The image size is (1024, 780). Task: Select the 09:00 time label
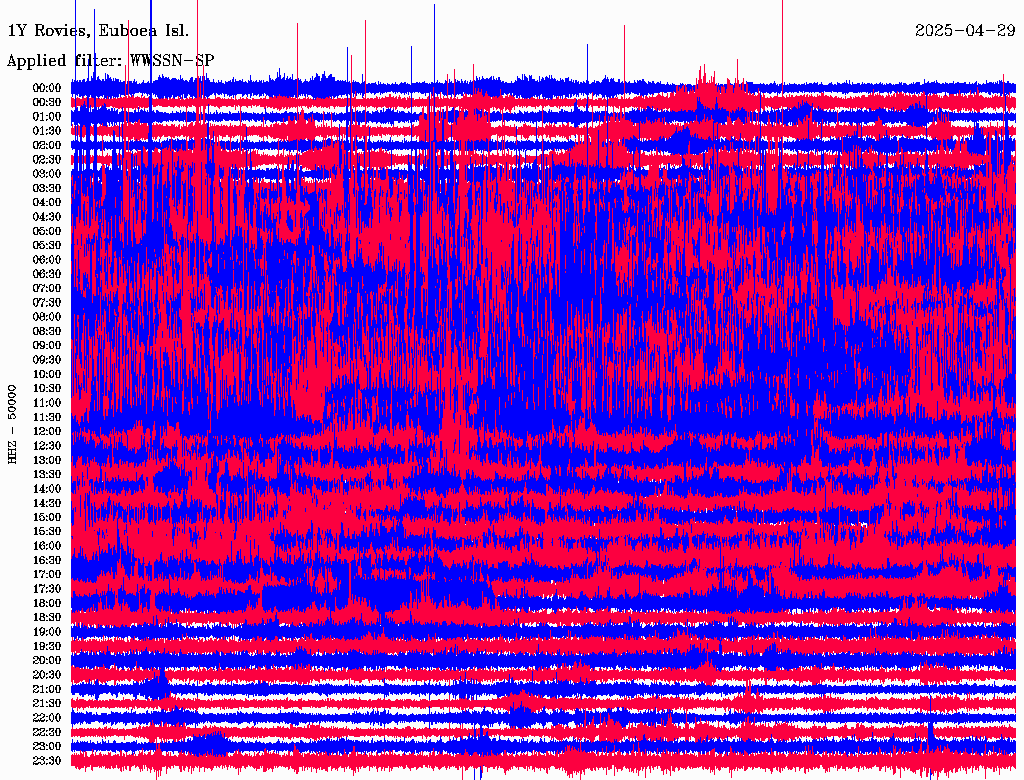pyautogui.click(x=48, y=345)
